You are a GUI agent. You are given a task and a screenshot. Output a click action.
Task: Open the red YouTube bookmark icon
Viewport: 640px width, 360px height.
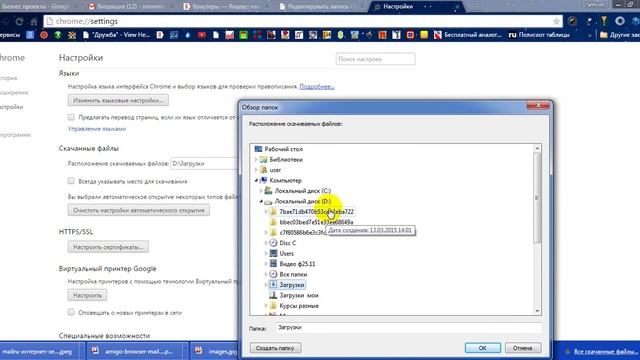click(x=202, y=35)
